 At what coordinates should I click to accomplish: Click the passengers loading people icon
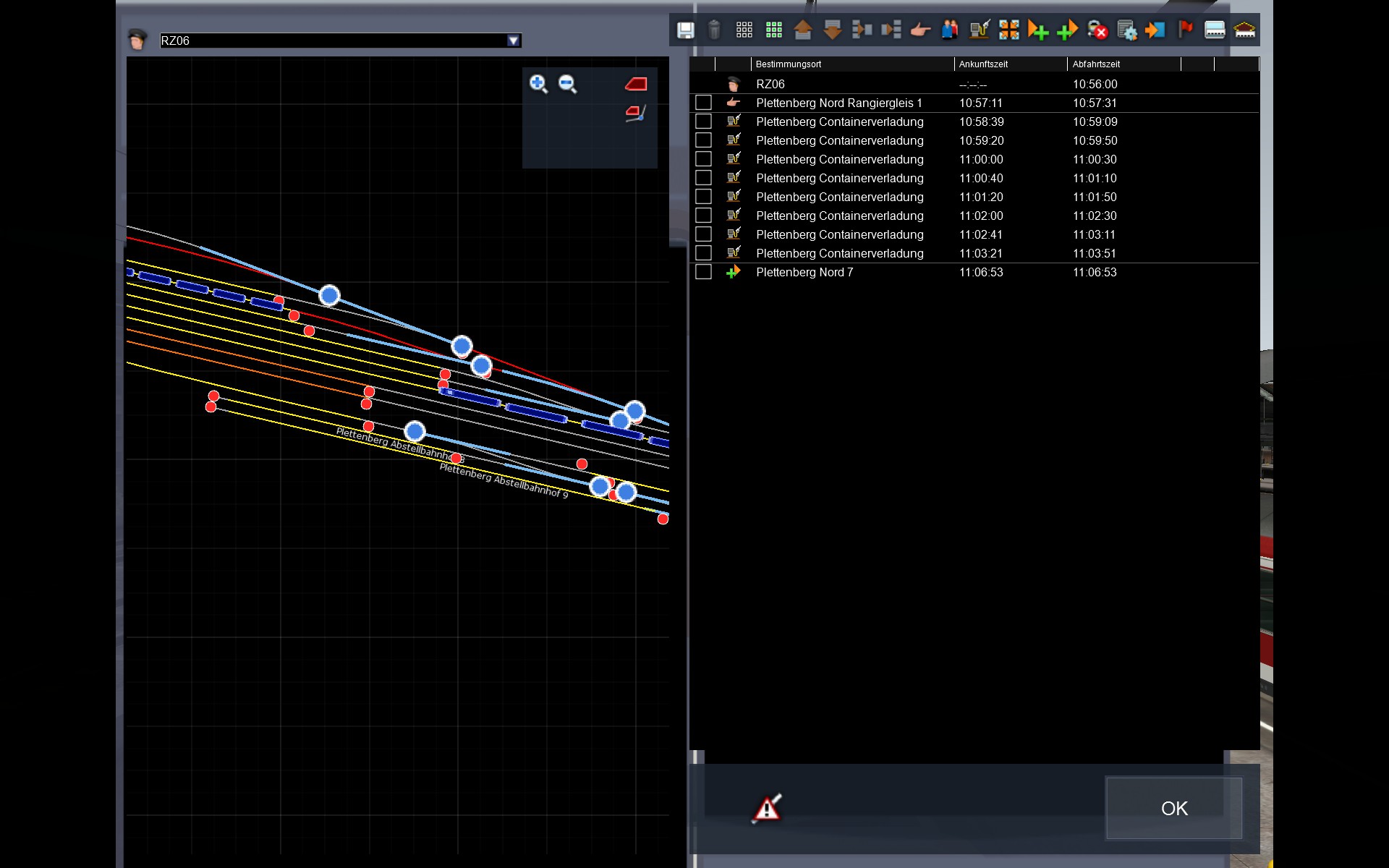950,30
